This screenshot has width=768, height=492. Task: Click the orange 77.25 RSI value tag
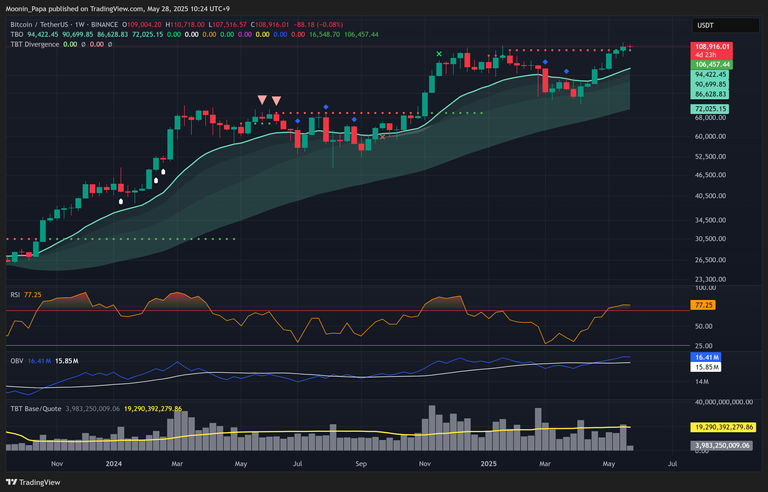[x=702, y=303]
